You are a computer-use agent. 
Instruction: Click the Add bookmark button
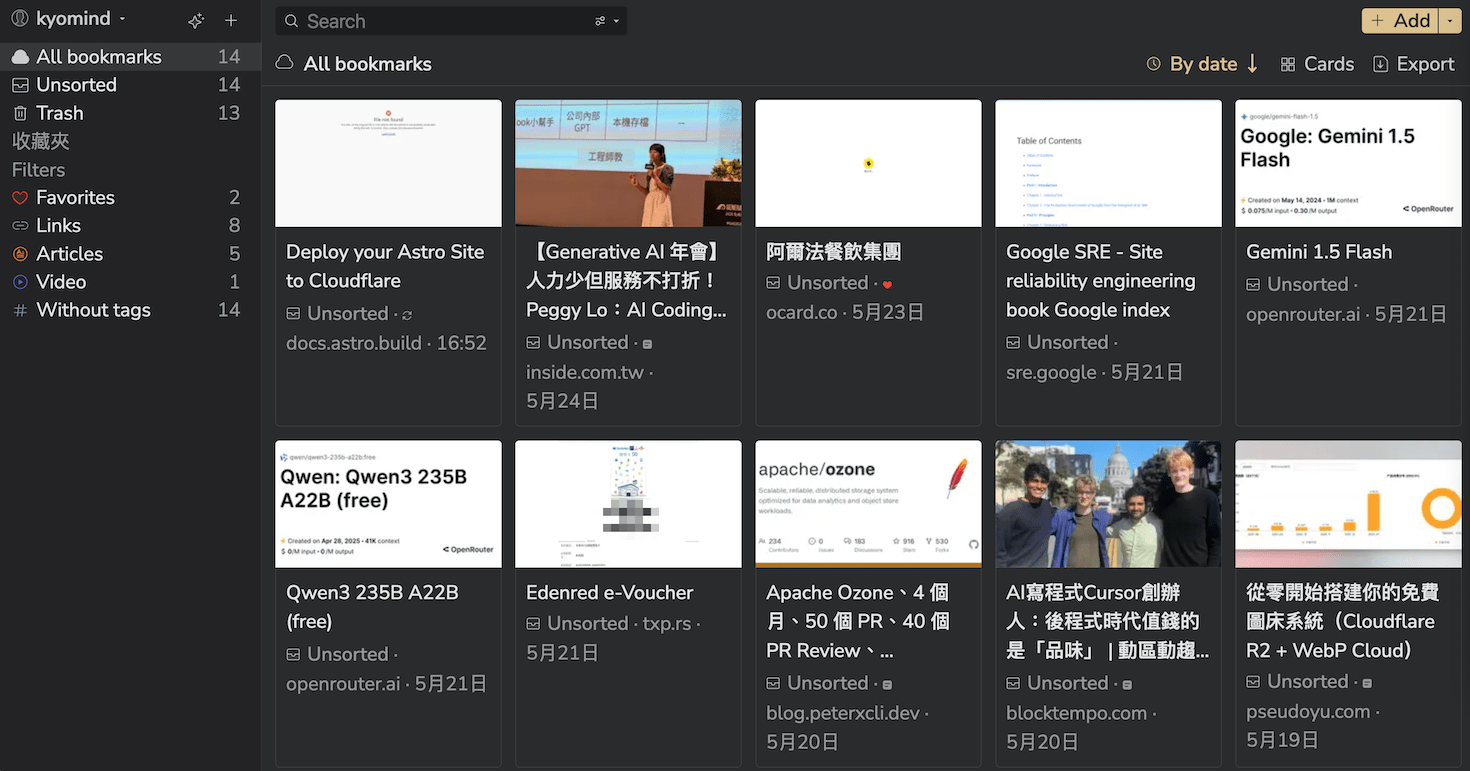click(x=1400, y=20)
